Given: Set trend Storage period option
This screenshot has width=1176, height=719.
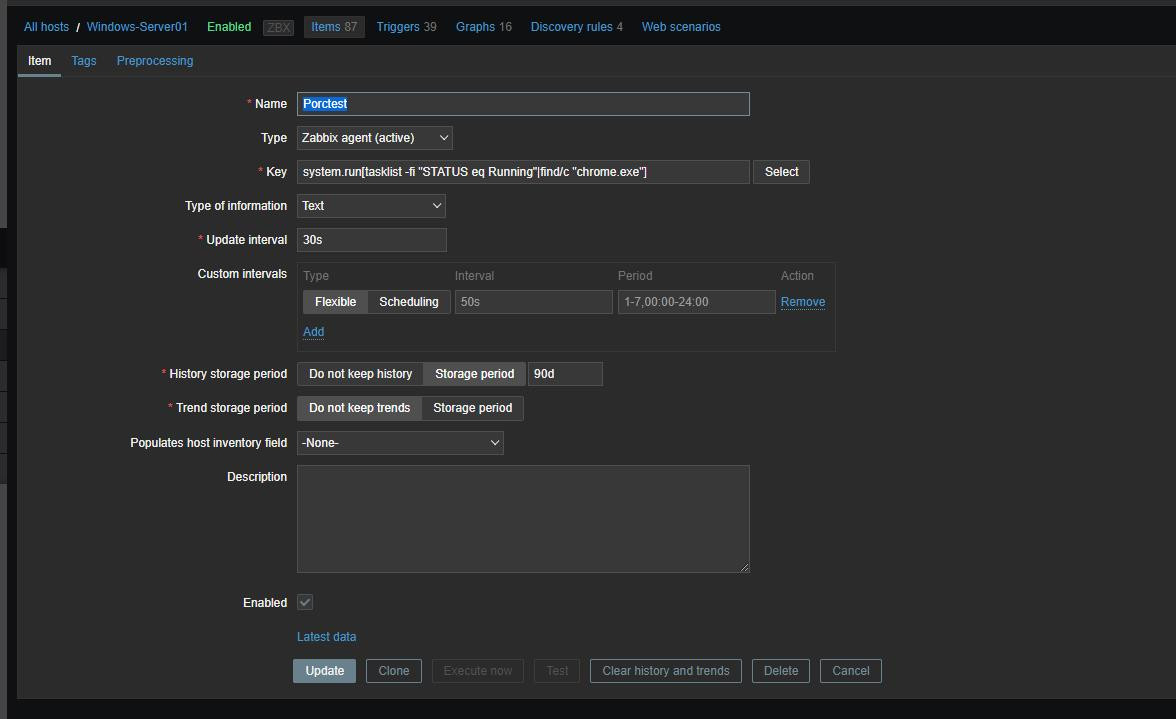Looking at the screenshot, I should (472, 408).
